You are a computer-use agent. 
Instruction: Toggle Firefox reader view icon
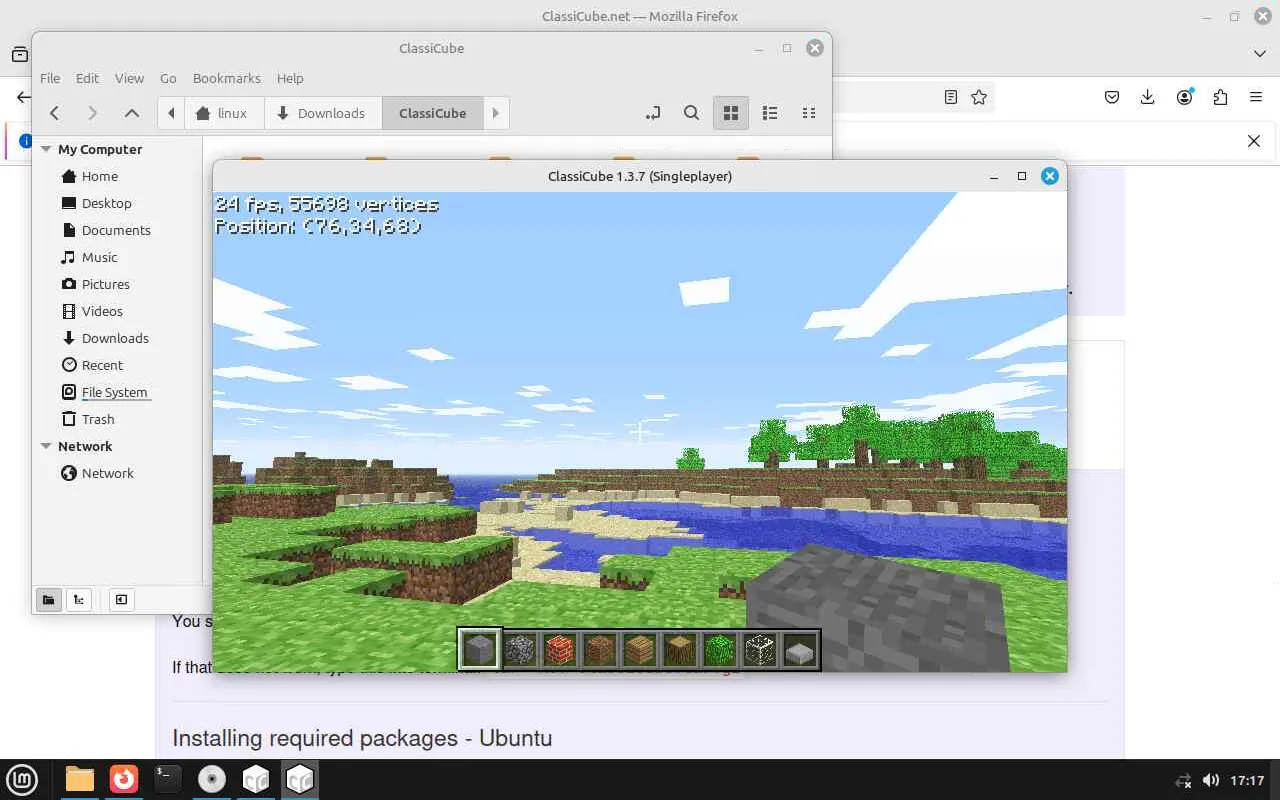click(x=951, y=97)
